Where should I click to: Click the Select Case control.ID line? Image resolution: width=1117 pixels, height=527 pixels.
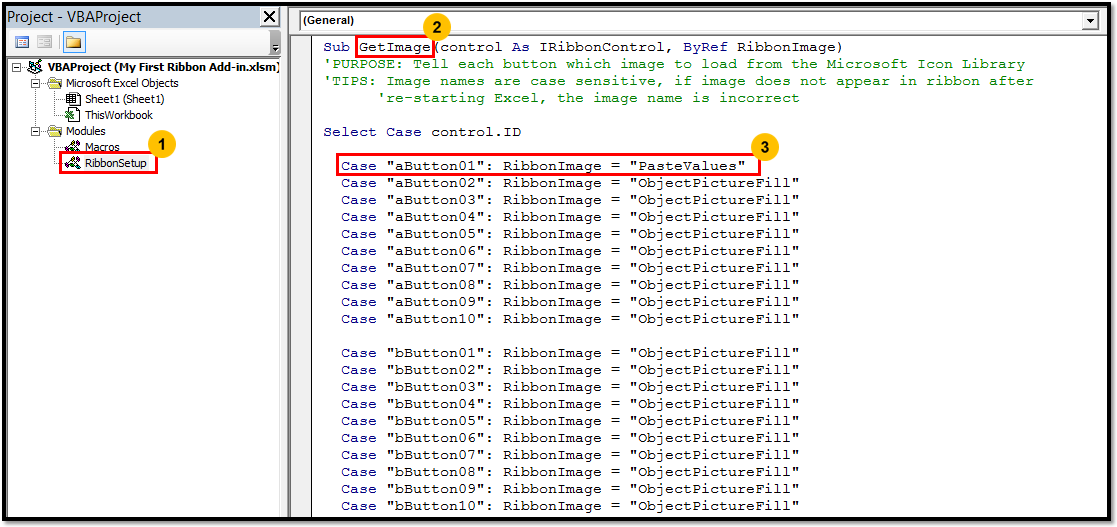click(422, 132)
